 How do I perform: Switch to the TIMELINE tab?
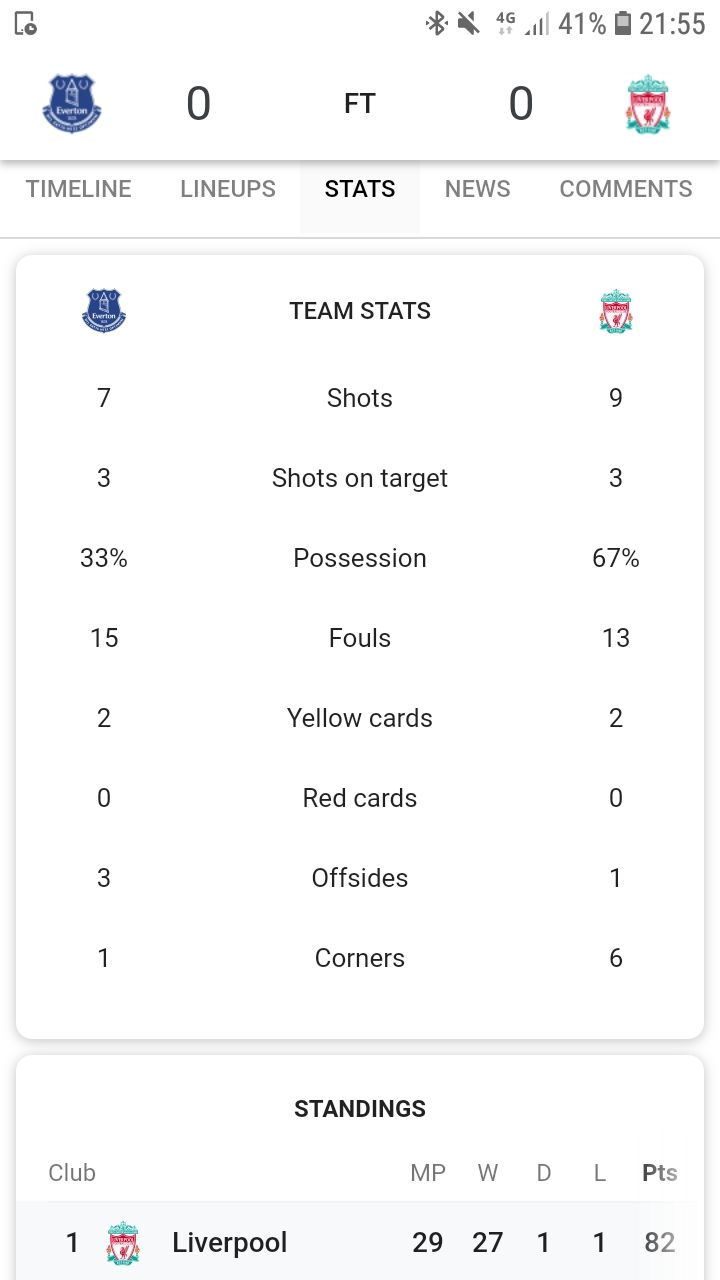pyautogui.click(x=78, y=189)
